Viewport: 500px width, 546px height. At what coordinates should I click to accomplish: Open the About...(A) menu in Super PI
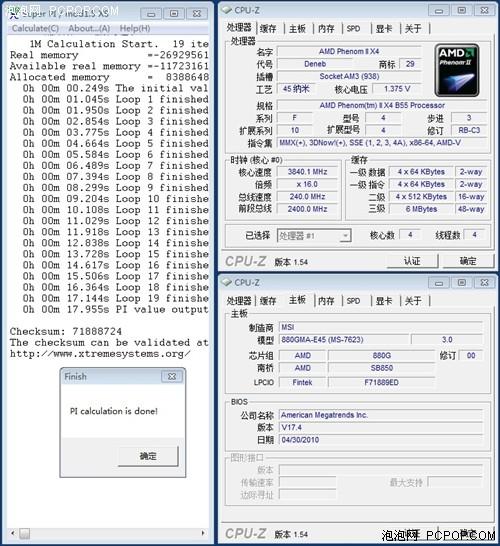tap(89, 28)
